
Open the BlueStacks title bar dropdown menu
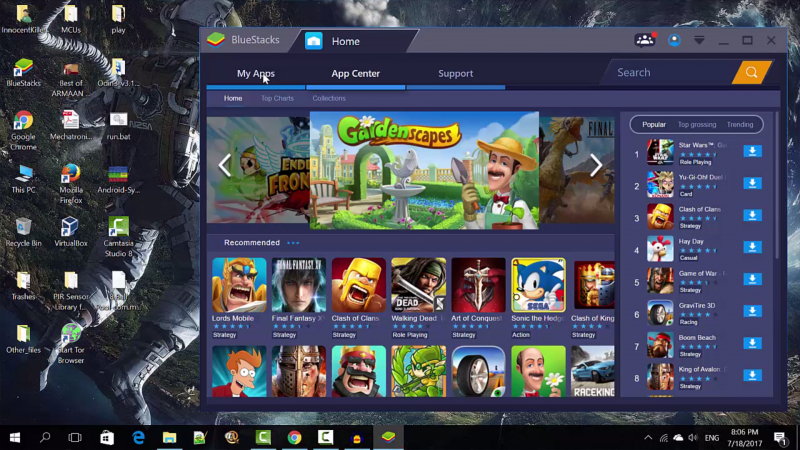699,40
